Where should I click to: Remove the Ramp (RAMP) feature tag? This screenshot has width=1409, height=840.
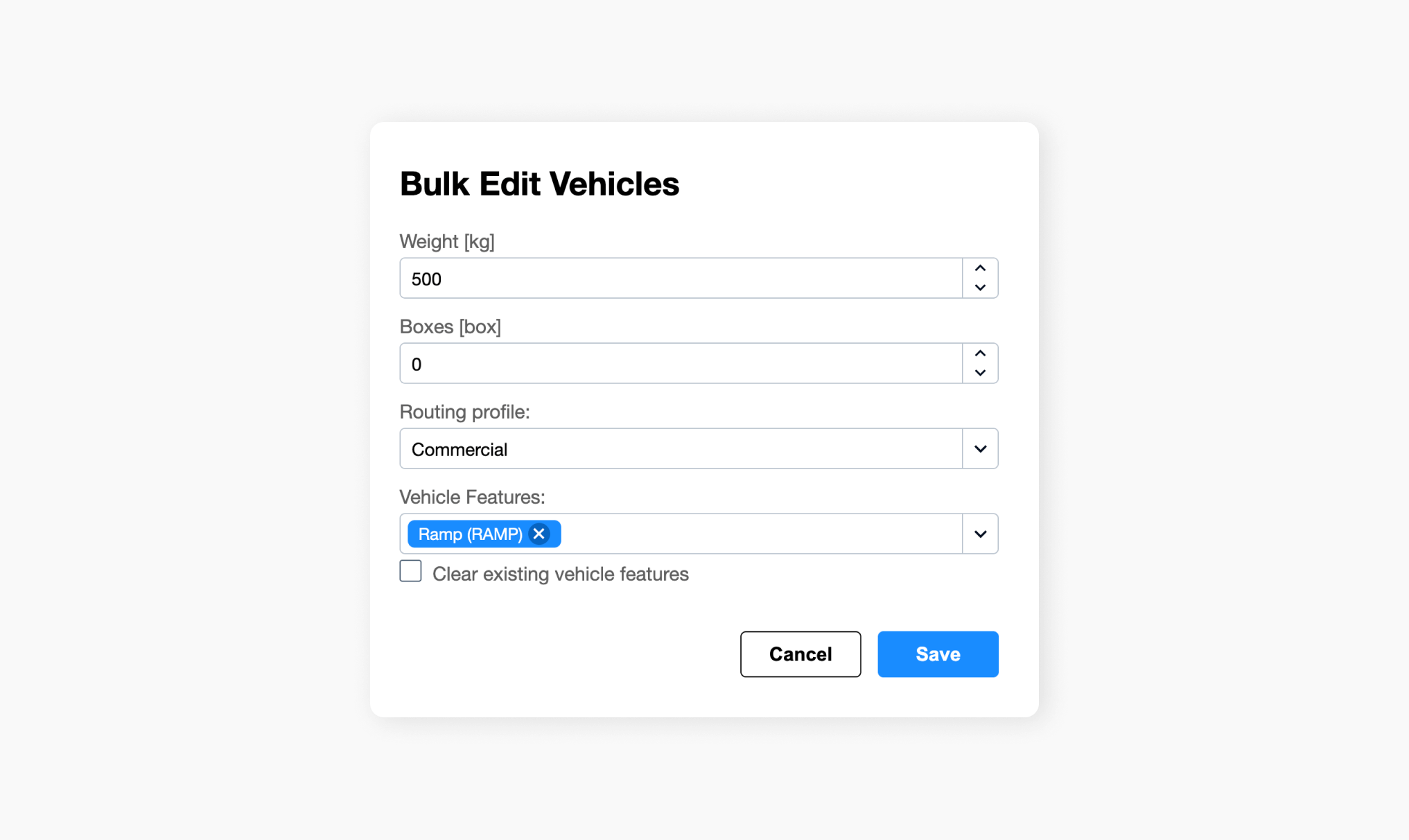pyautogui.click(x=539, y=534)
